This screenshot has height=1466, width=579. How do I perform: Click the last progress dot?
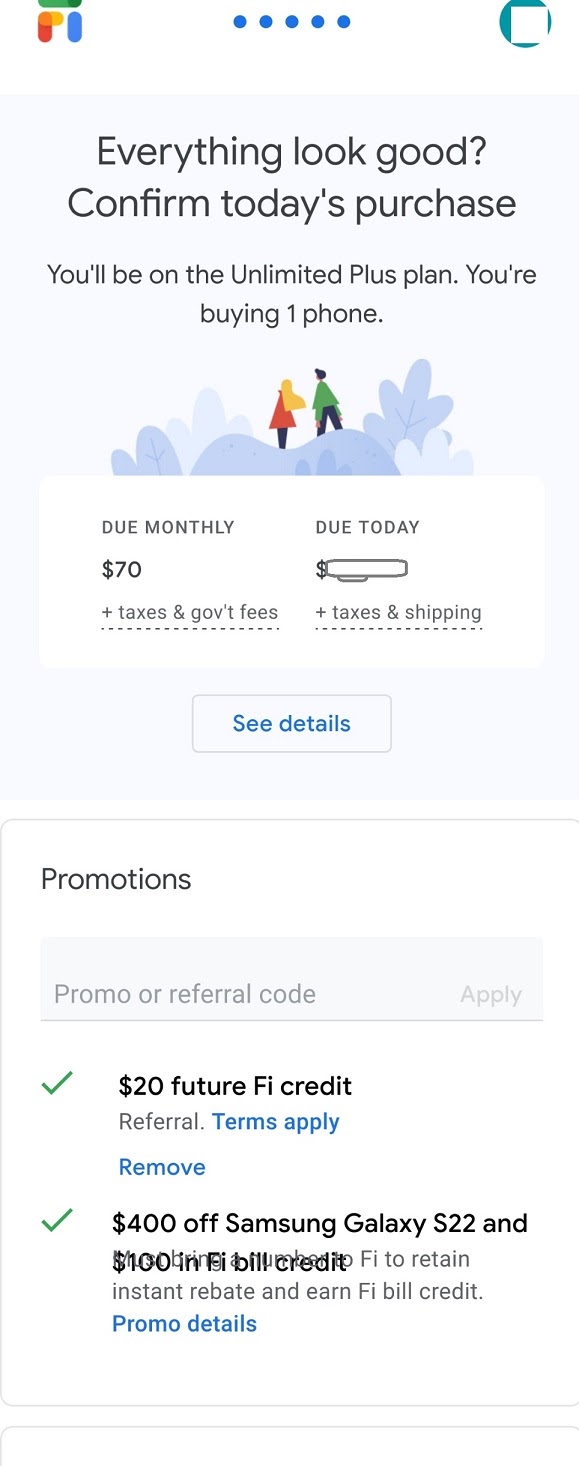tap(343, 21)
